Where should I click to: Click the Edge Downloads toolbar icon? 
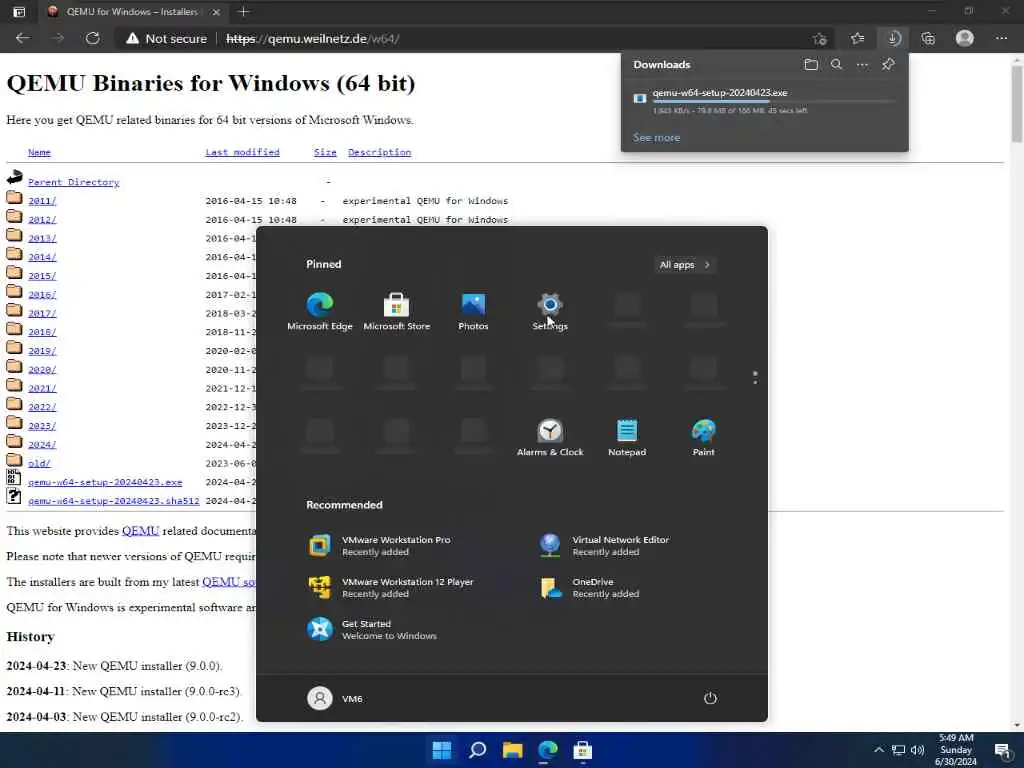click(x=893, y=39)
